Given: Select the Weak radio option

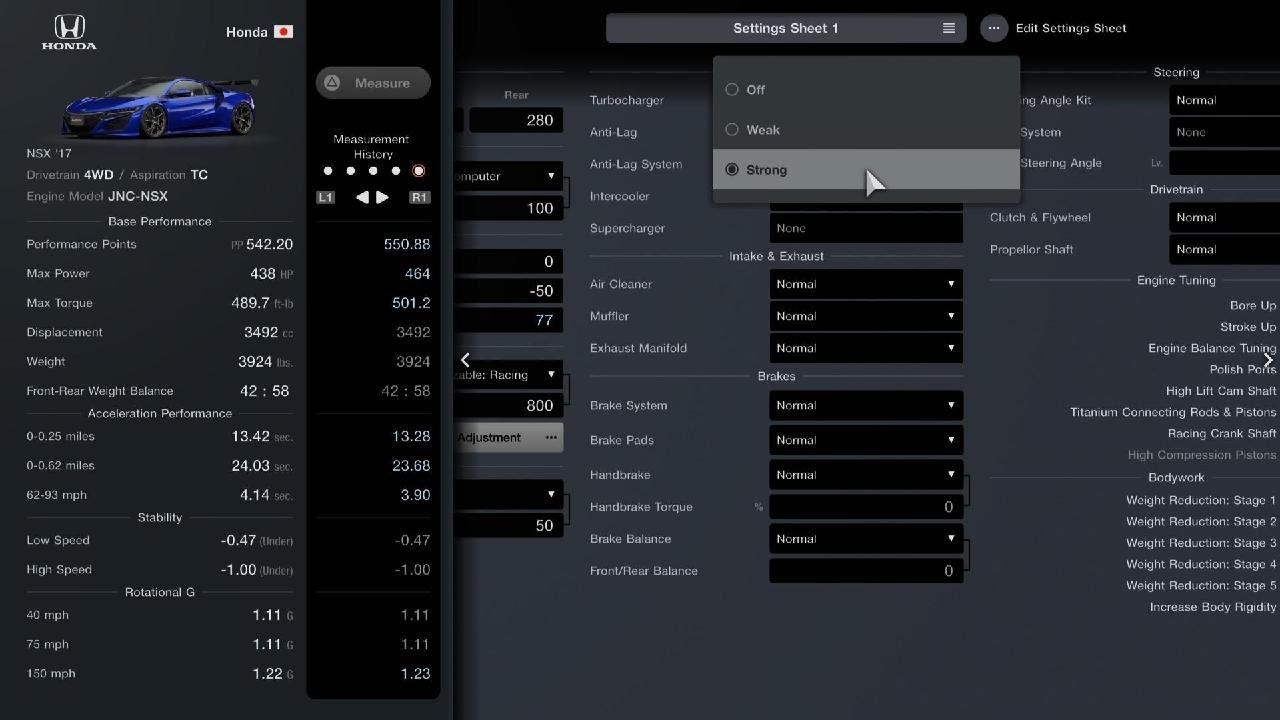Looking at the screenshot, I should click(x=732, y=130).
